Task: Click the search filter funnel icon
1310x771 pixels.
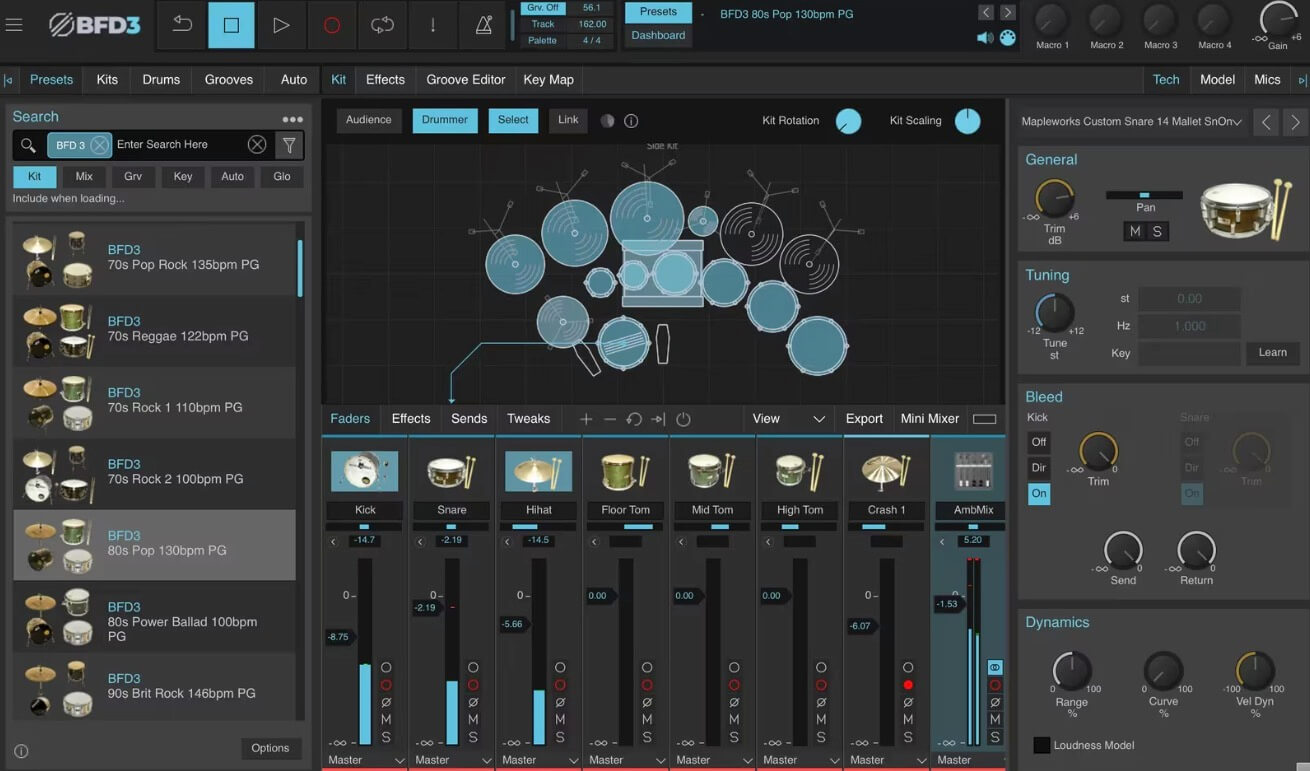Action: [289, 146]
